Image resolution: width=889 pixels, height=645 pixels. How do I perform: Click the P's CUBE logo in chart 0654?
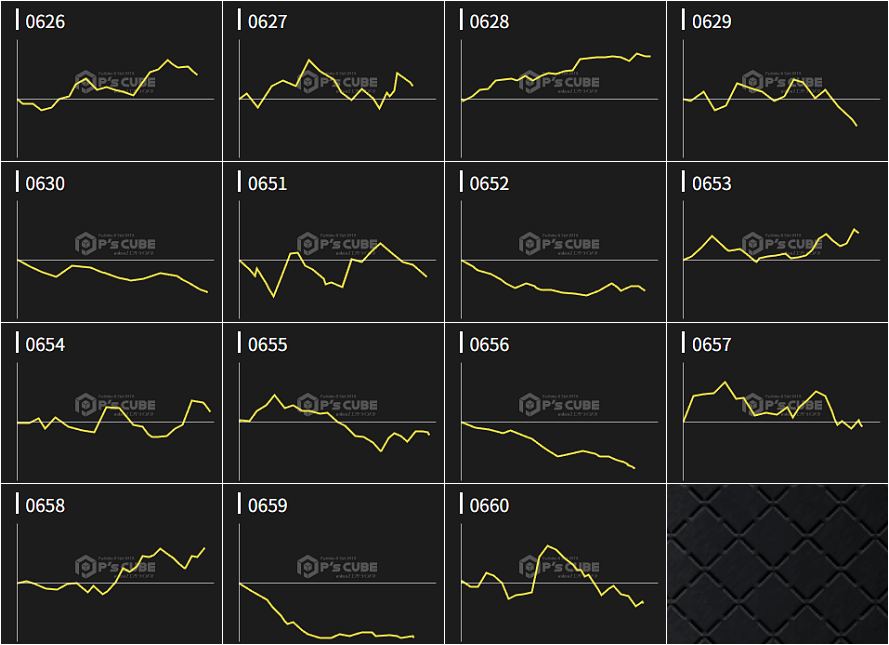tap(115, 405)
